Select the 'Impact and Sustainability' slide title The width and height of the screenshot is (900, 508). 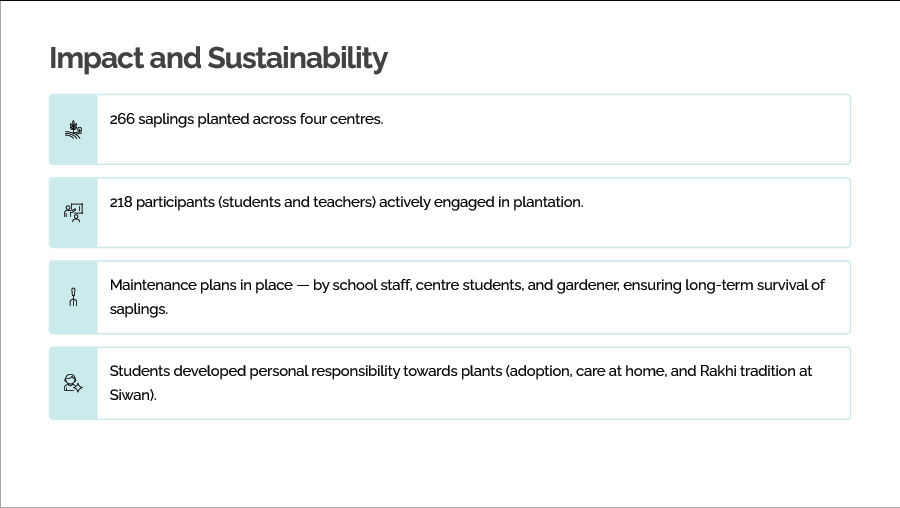click(x=218, y=58)
